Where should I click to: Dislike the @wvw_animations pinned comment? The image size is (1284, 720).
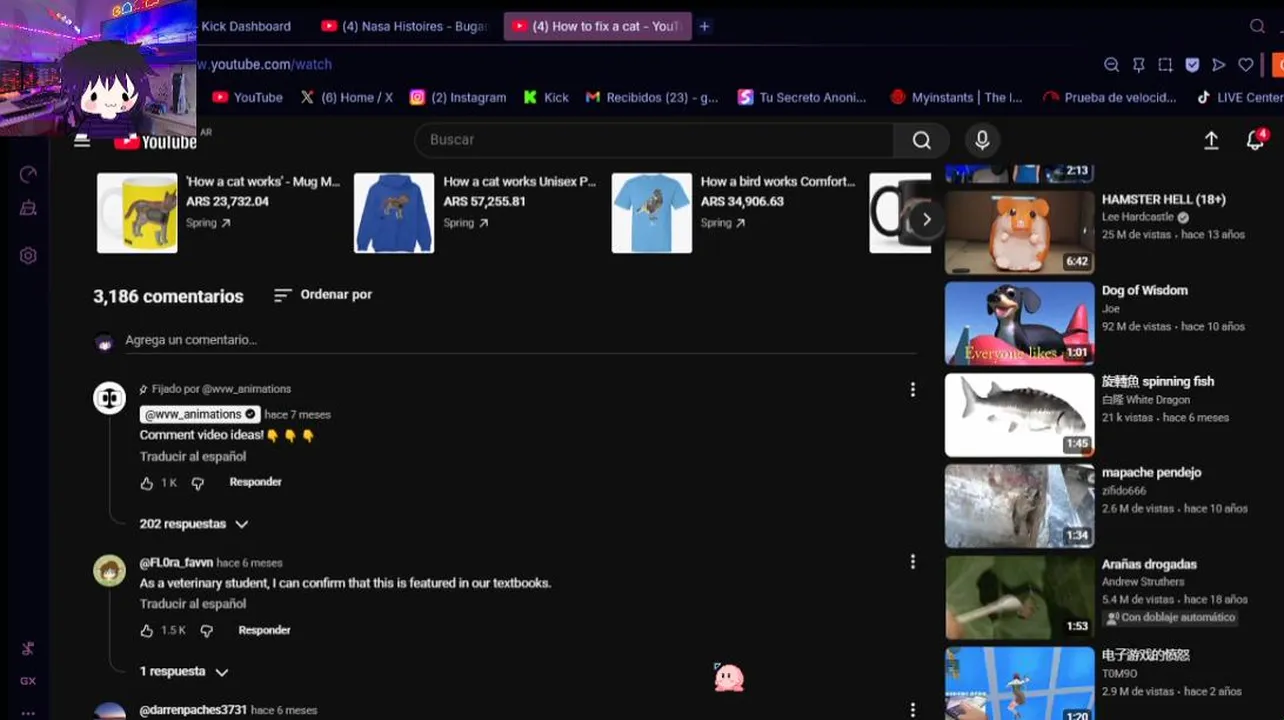[x=197, y=483]
